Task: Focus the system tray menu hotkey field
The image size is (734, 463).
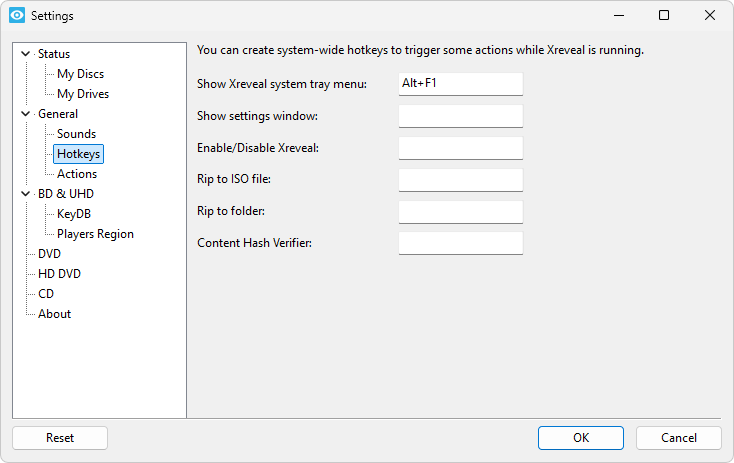Action: pos(461,84)
